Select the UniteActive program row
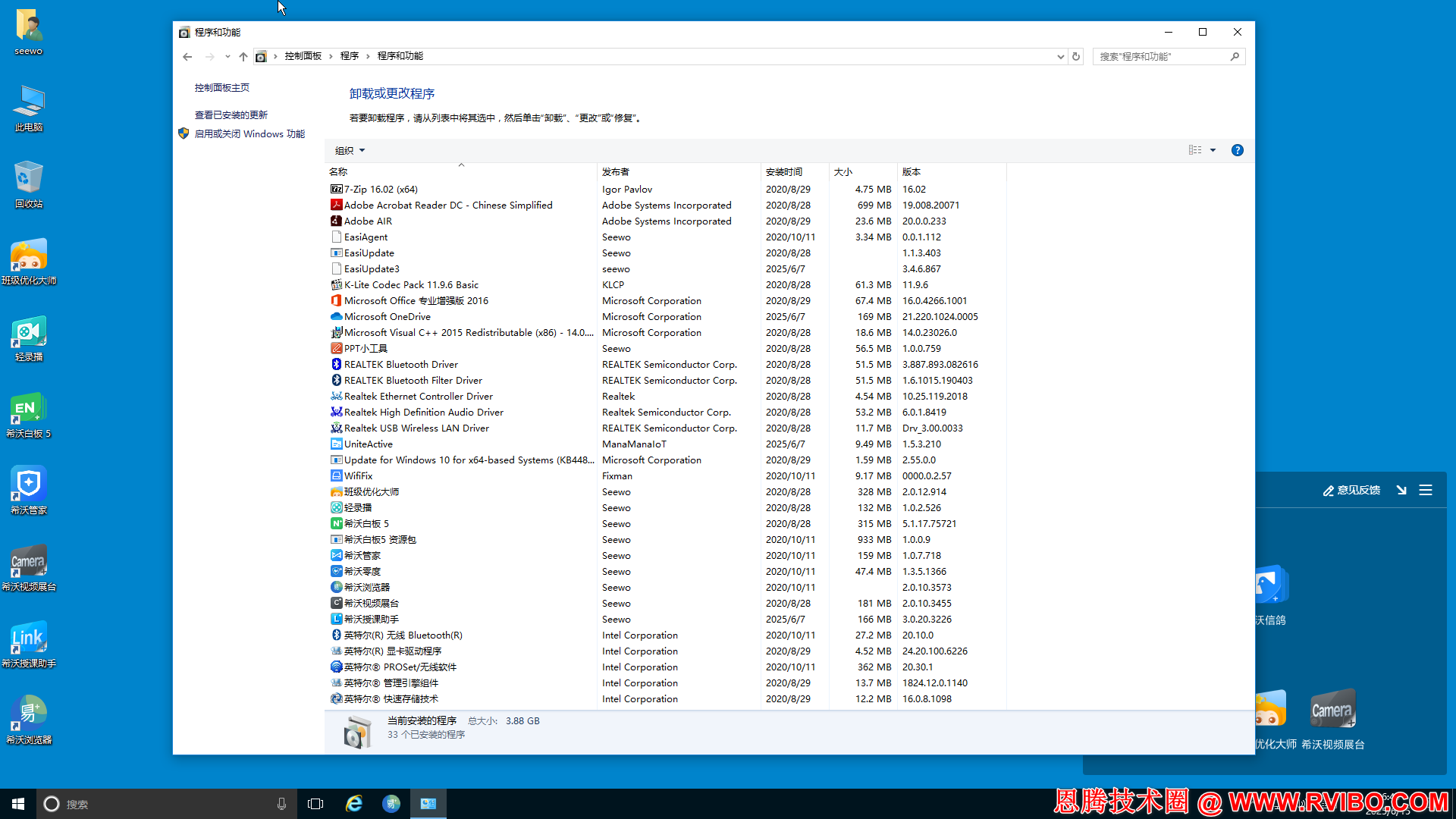Screen dimensions: 1456x819 pyautogui.click(x=667, y=444)
